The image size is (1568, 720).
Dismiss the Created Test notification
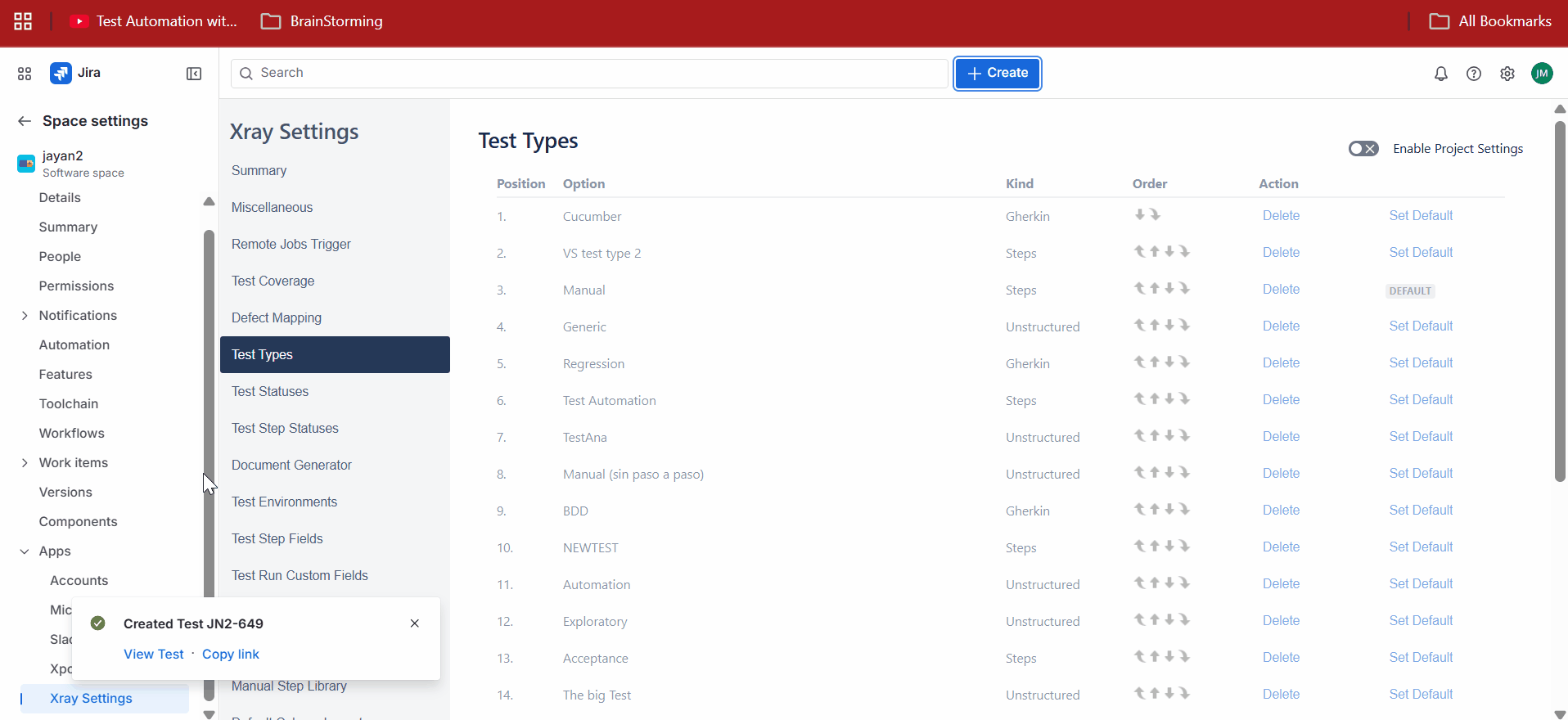point(415,623)
